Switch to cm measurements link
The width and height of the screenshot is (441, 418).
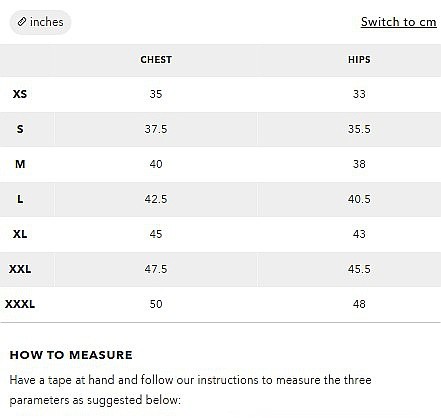click(399, 22)
